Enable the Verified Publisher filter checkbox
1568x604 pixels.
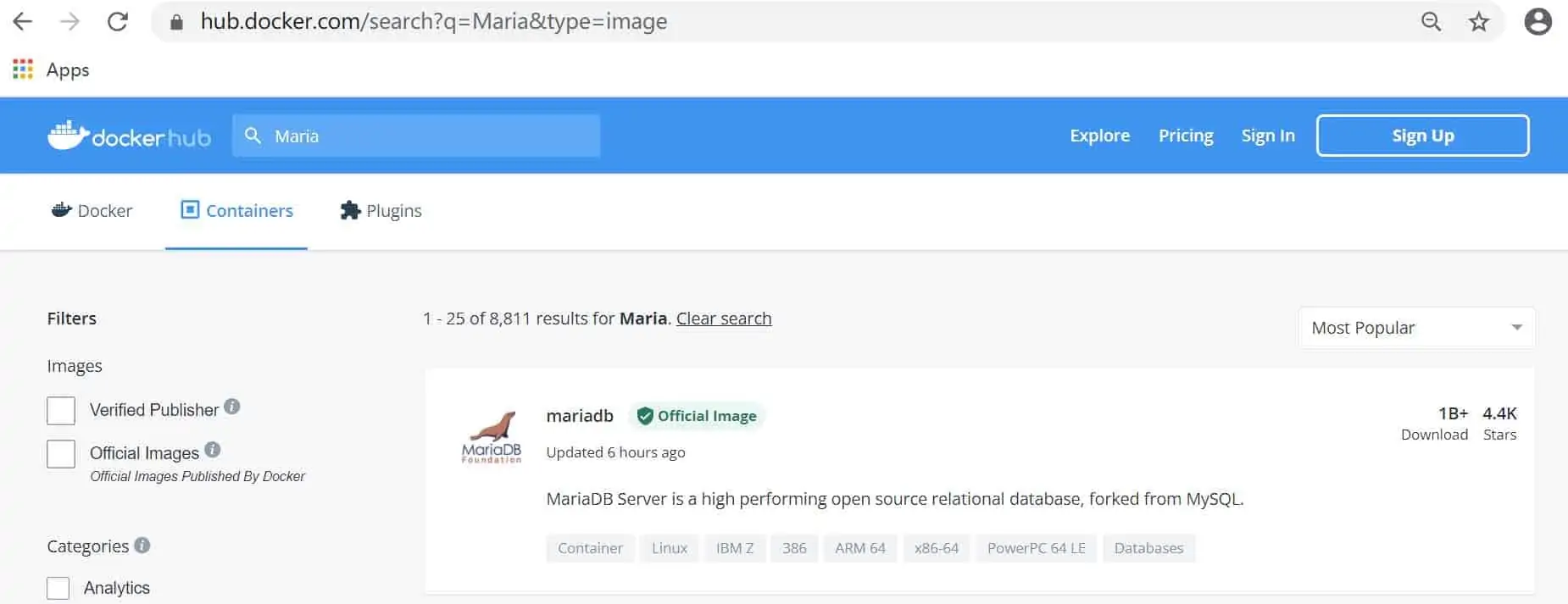point(61,411)
